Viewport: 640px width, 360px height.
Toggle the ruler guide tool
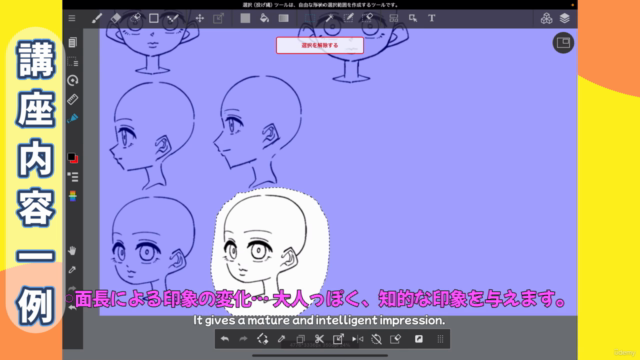point(73,99)
